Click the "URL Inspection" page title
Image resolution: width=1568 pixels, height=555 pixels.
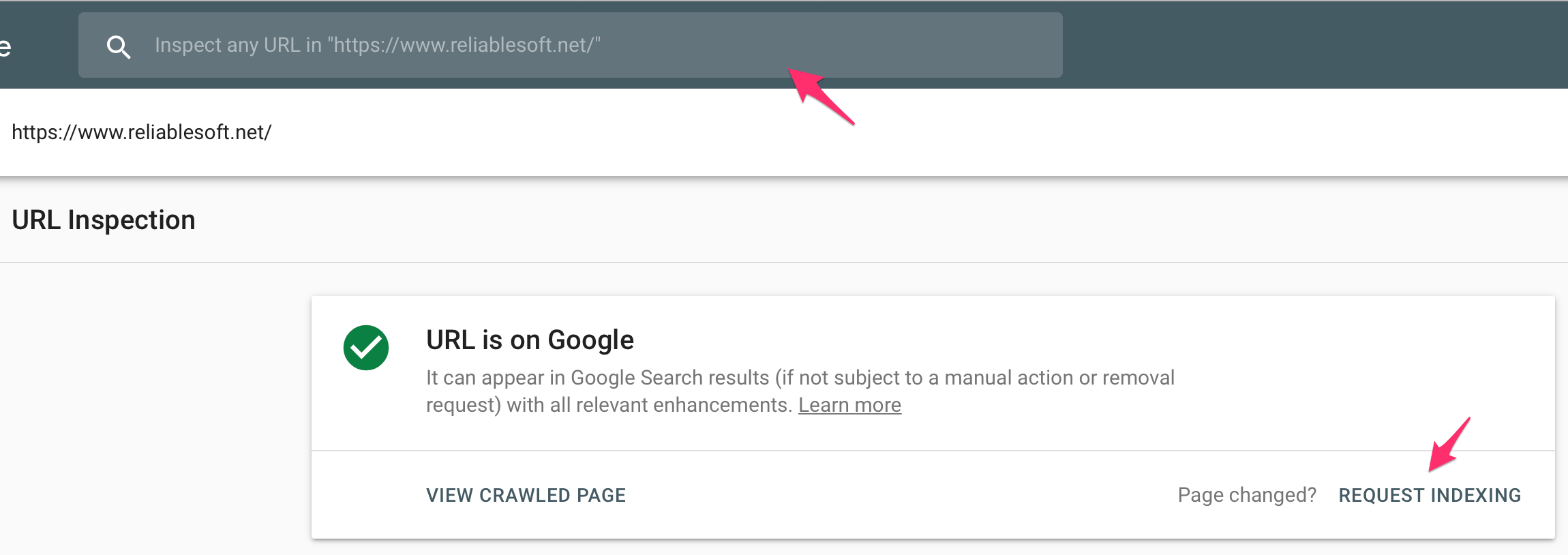tap(104, 220)
